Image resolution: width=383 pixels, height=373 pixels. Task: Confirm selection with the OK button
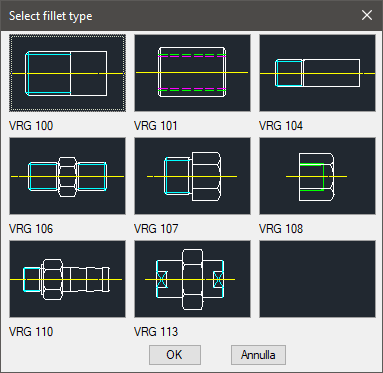coord(175,355)
